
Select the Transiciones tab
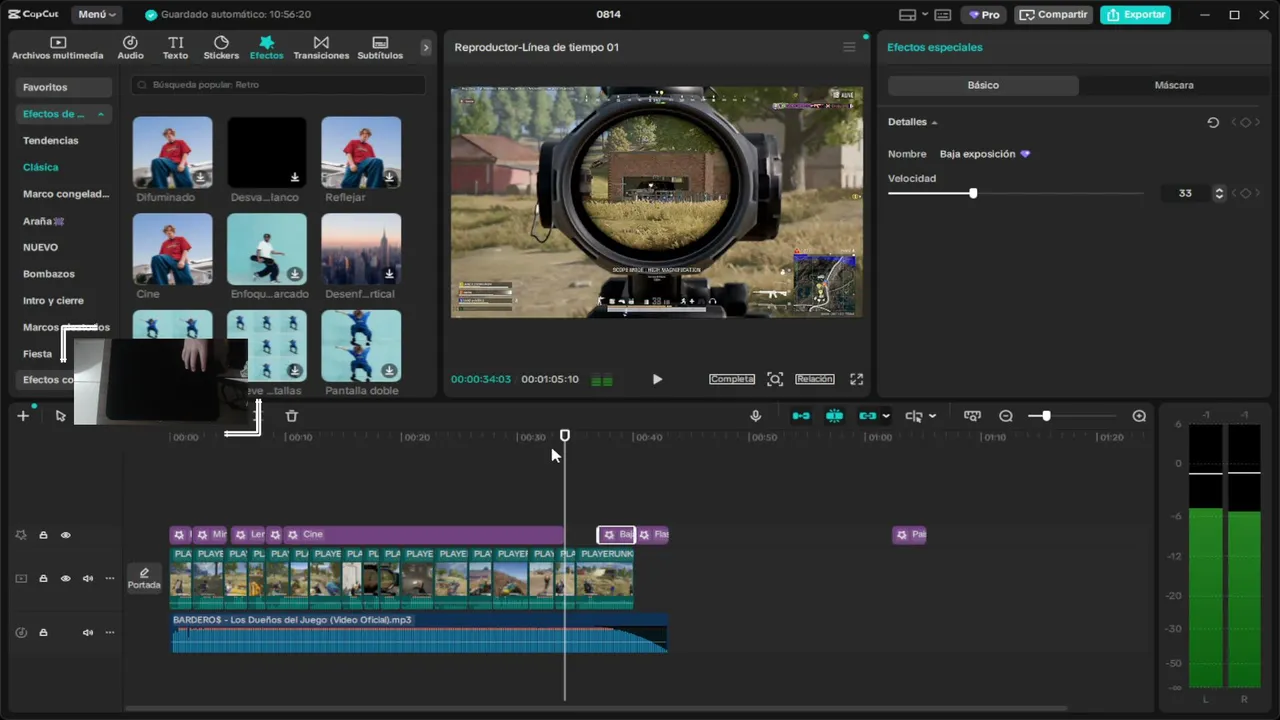321,48
